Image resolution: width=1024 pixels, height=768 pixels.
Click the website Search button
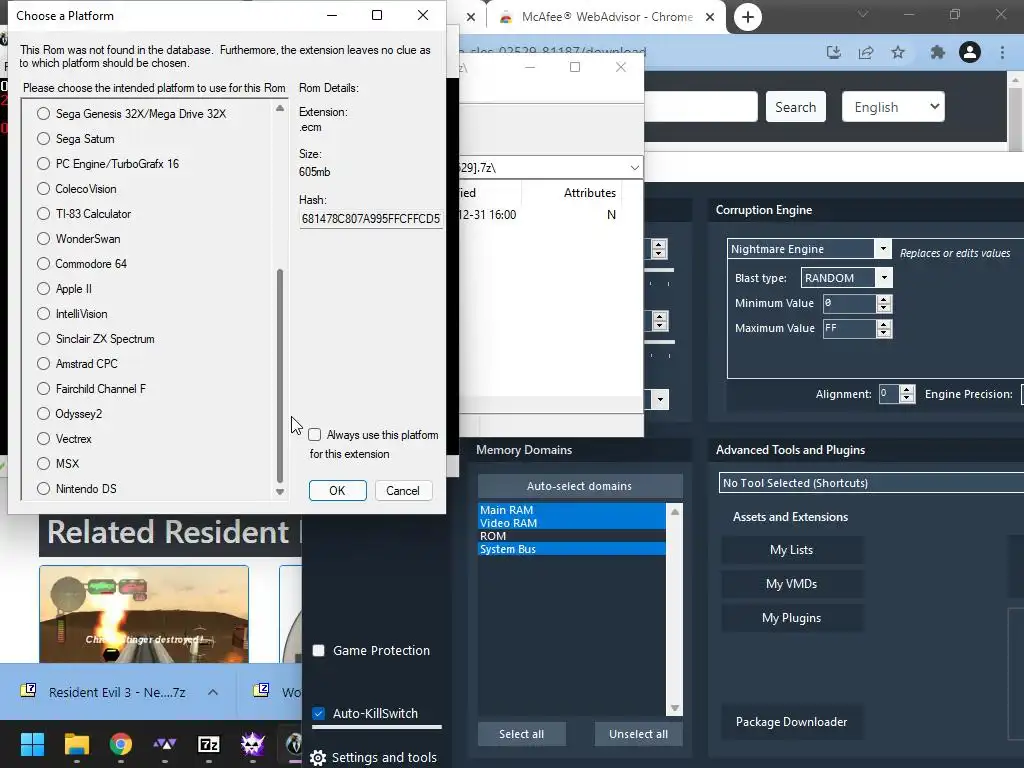pos(795,107)
